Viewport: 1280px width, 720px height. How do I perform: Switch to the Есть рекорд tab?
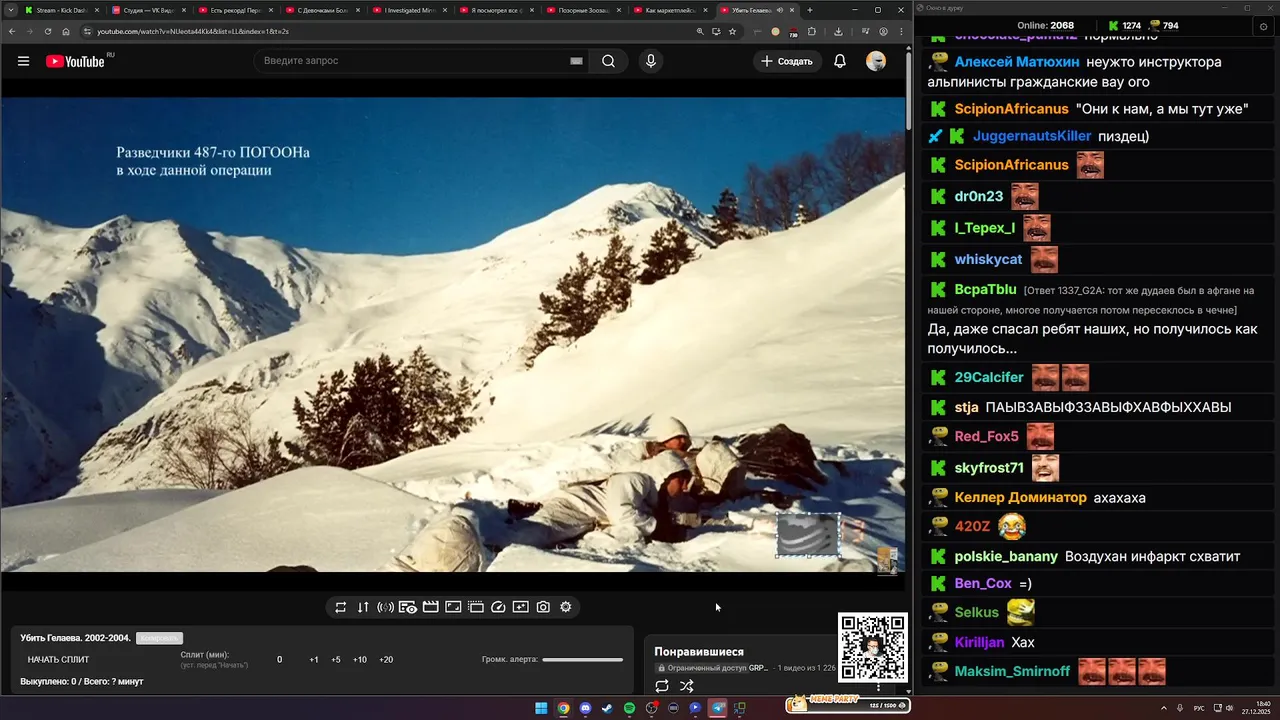(x=237, y=10)
